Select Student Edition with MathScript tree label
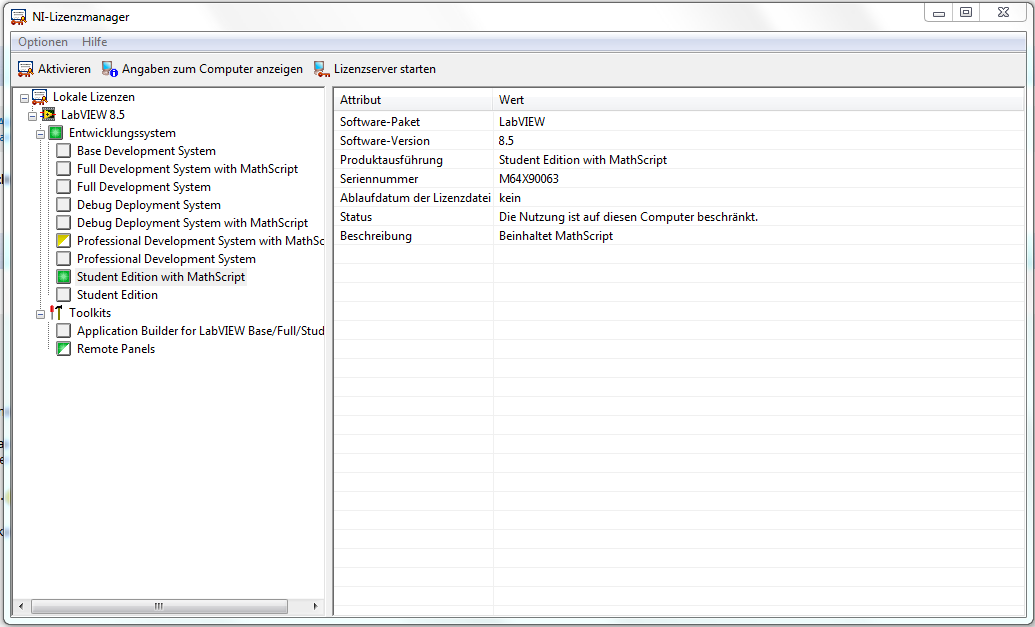Image resolution: width=1035 pixels, height=627 pixels. 161,277
